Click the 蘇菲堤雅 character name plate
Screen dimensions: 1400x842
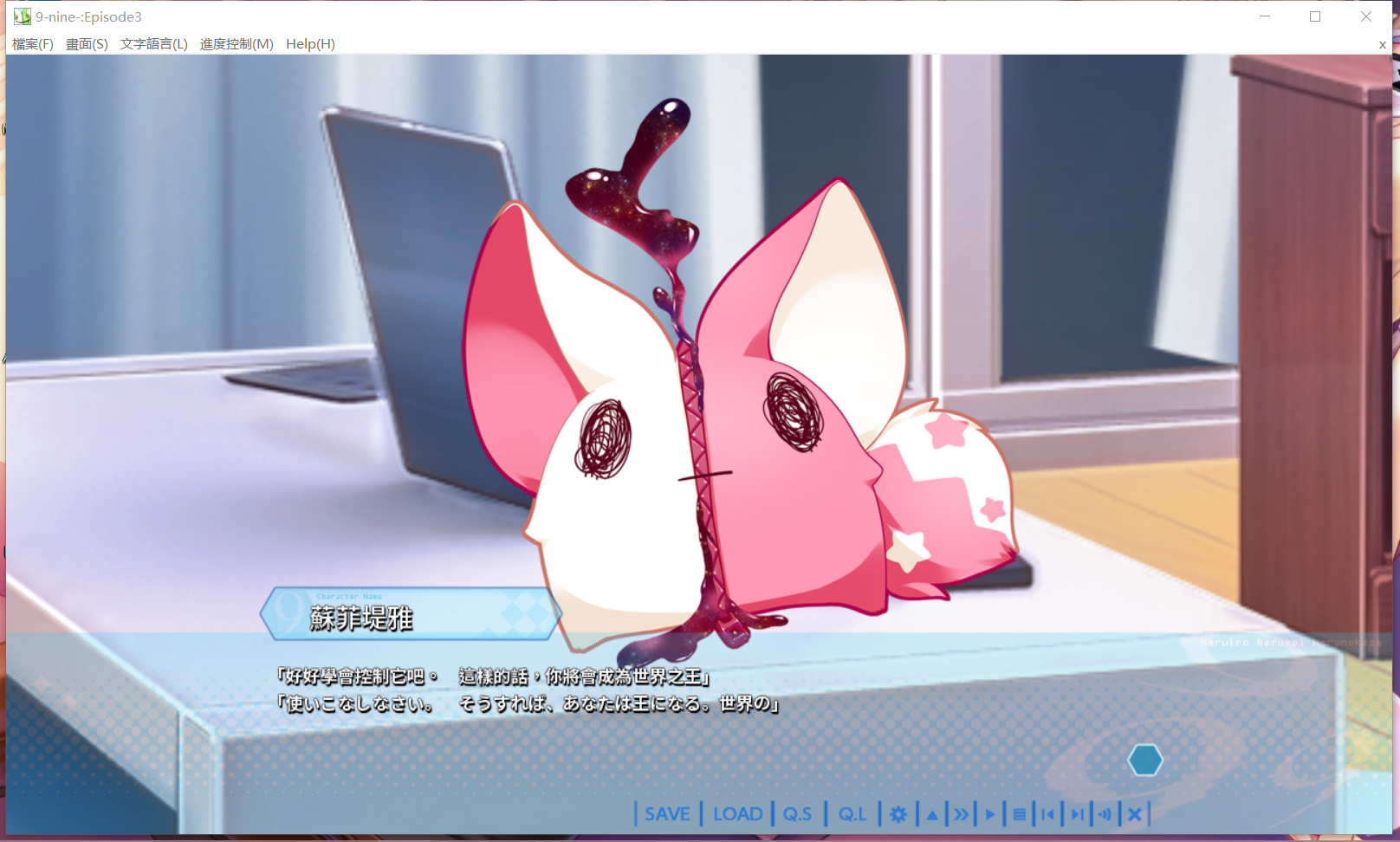411,614
